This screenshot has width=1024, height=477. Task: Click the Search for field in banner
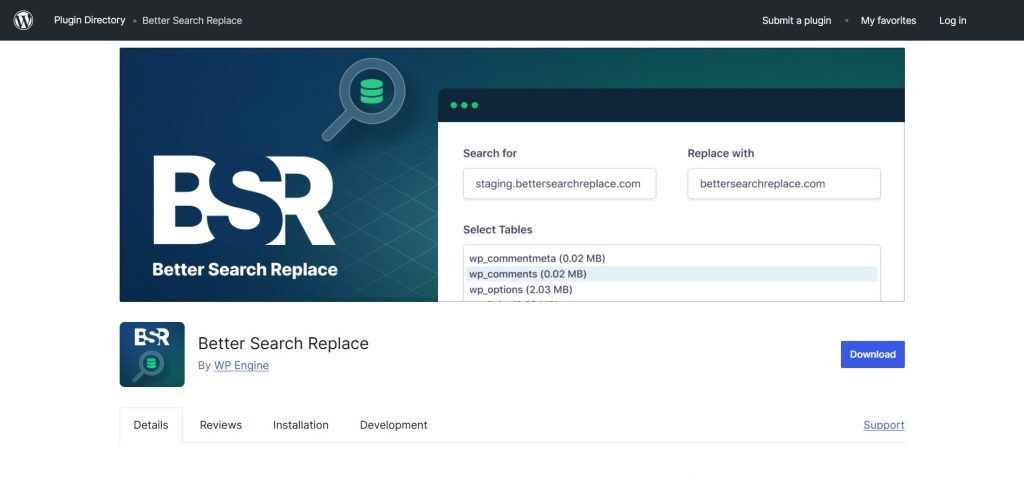[x=559, y=184]
